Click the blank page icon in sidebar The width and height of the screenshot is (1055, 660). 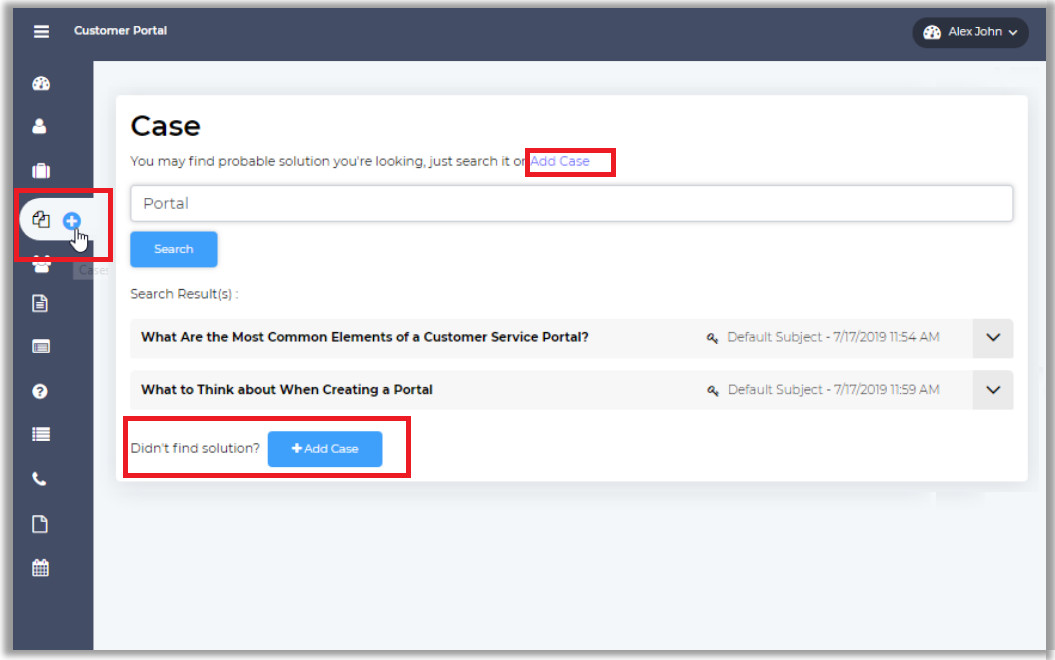pos(41,524)
